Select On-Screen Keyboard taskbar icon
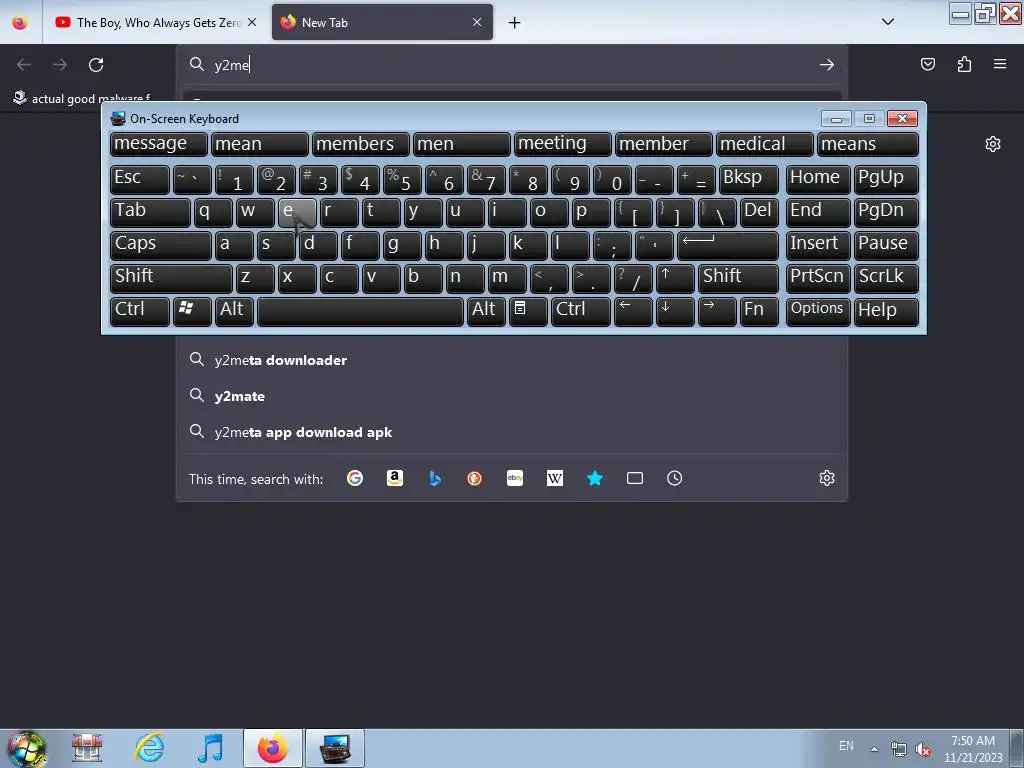Screen dimensions: 1024x768 335,748
